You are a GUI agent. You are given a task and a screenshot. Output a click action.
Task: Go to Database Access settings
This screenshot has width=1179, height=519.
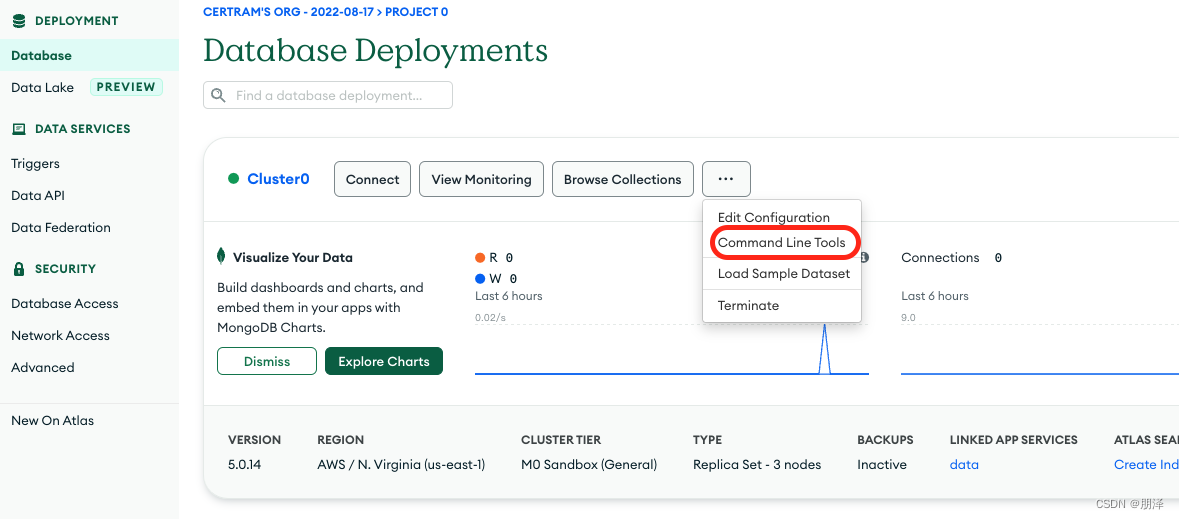(65, 304)
